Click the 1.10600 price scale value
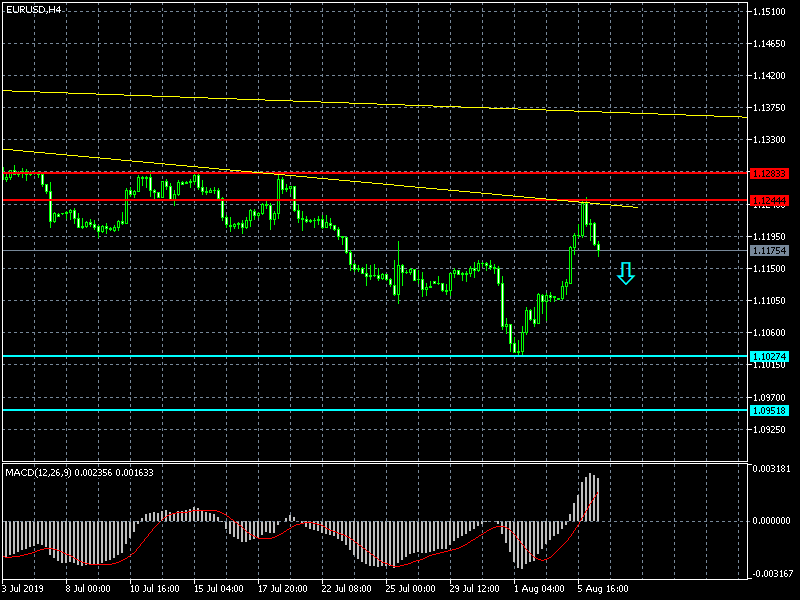 pos(769,333)
